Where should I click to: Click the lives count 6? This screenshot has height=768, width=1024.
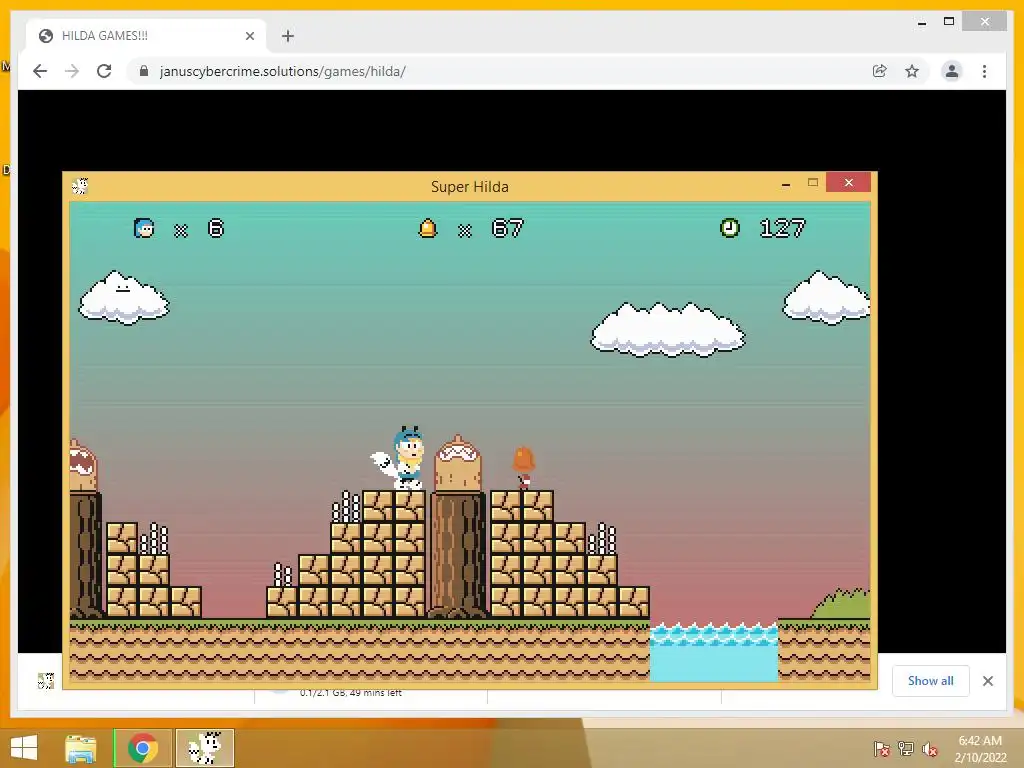coord(216,229)
